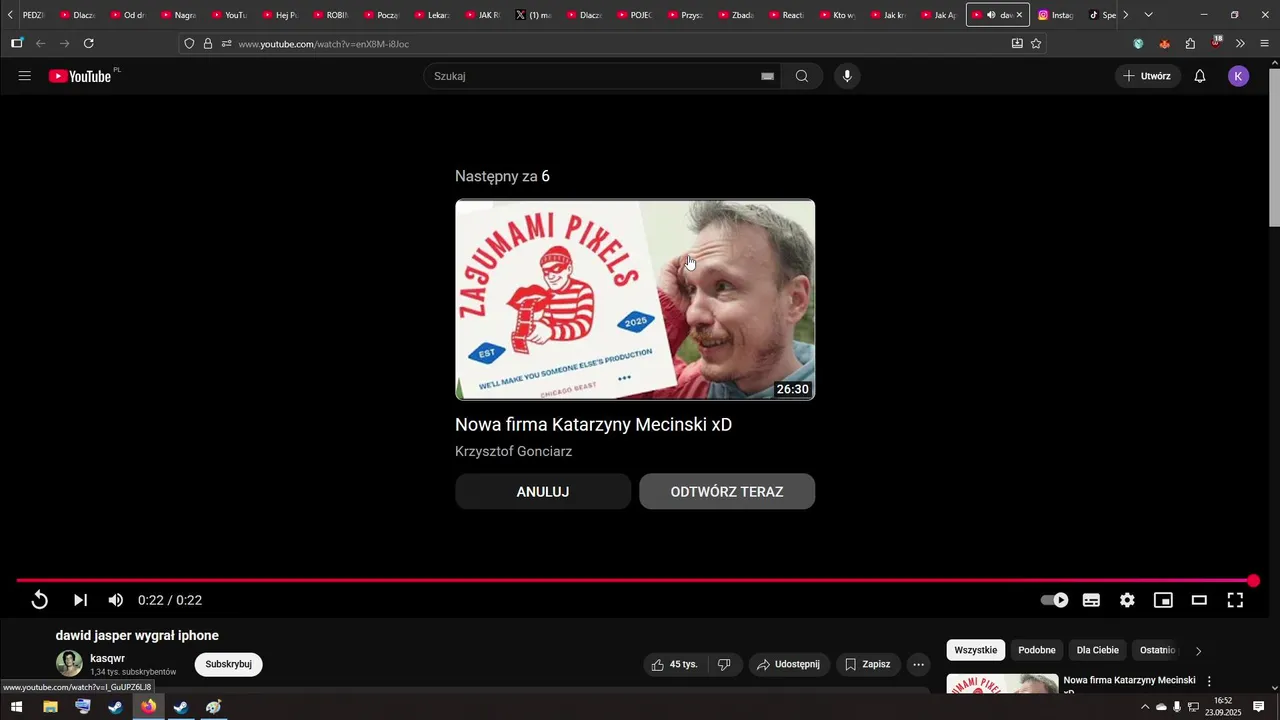
Task: Click the title Nowa firma Katarzyny Mecinski xD
Action: pos(593,424)
